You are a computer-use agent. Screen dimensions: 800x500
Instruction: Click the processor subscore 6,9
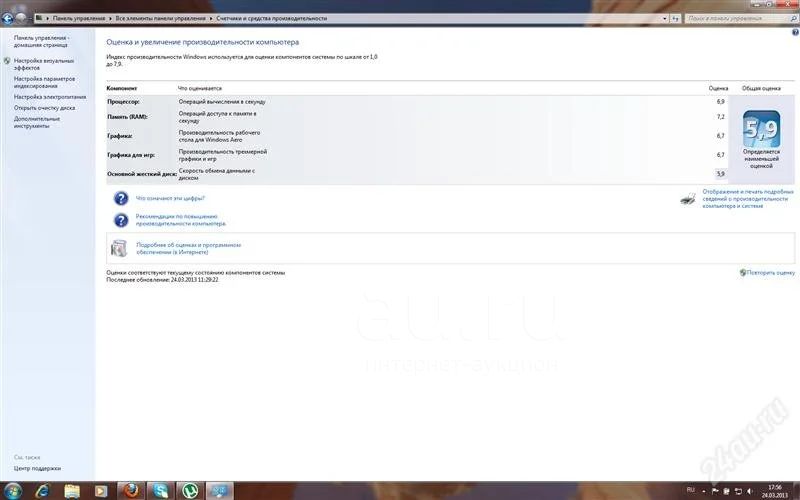[720, 102]
